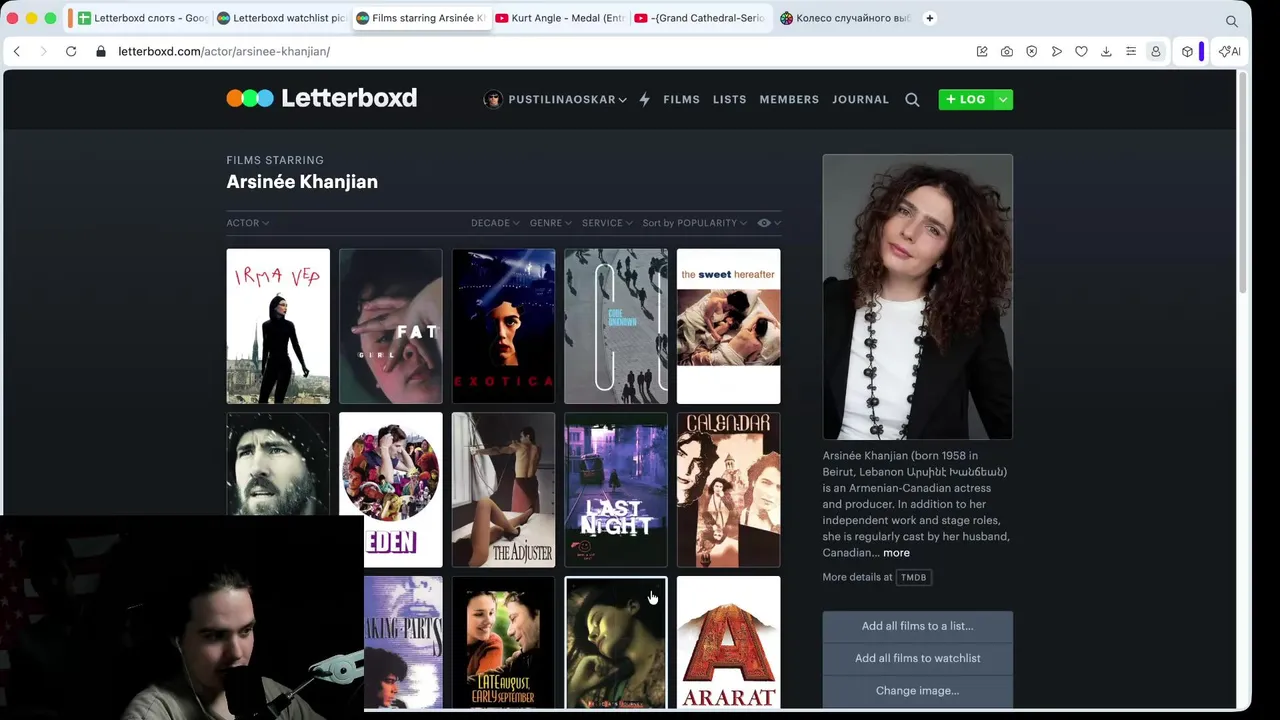Reload the page
Screen dimensions: 1280x720
coord(71,51)
